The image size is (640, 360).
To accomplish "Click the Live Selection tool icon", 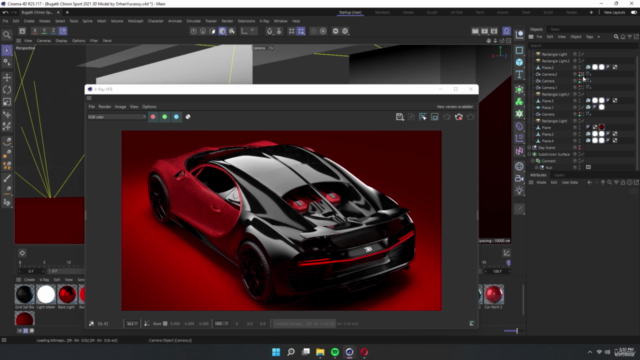I will (x=7, y=50).
